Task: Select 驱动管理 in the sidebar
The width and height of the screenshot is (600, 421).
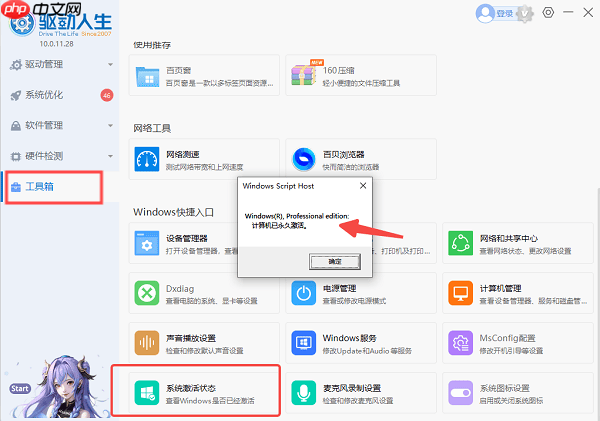Action: click(60, 64)
